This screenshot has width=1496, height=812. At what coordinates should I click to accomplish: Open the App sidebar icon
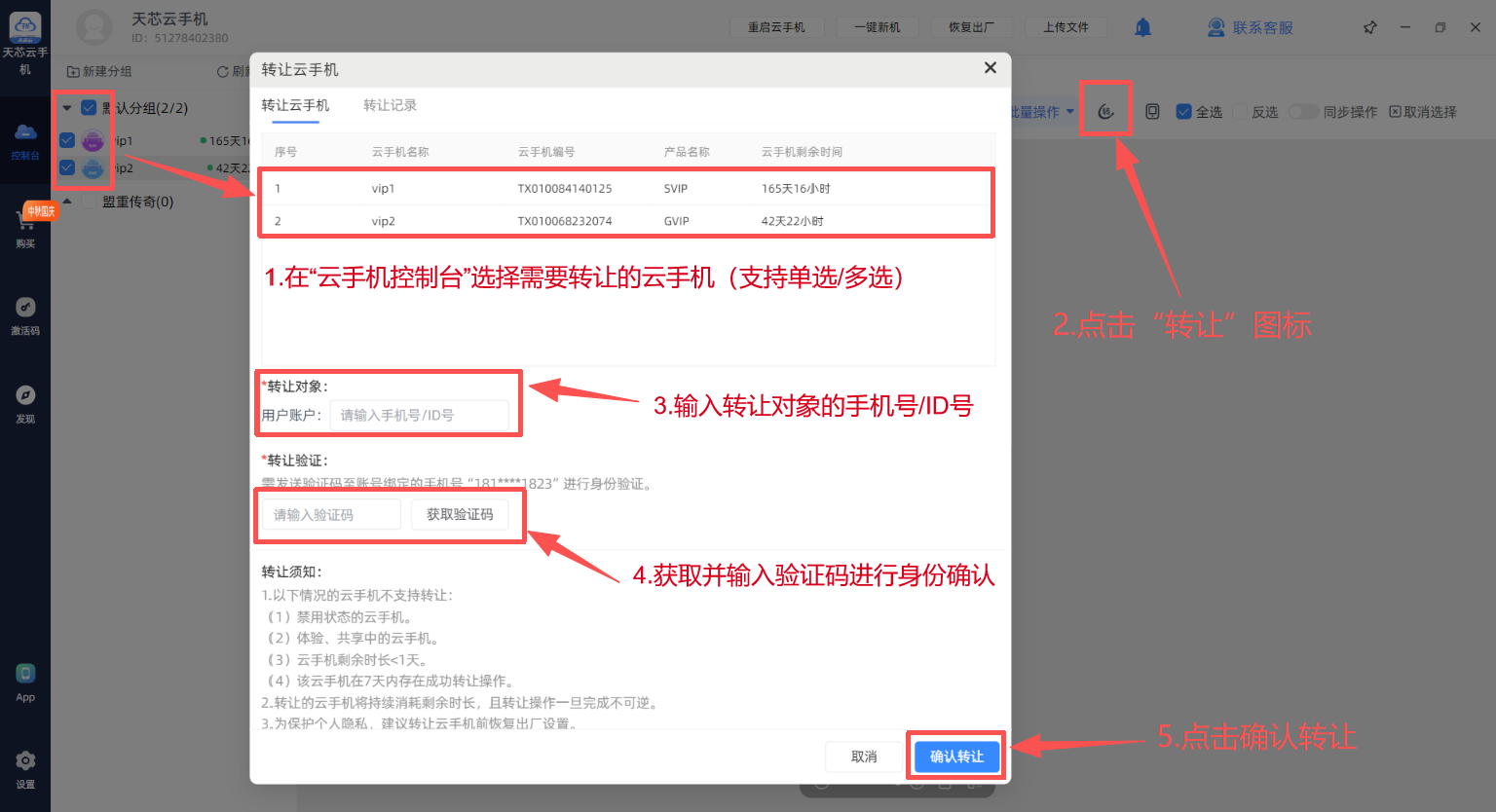click(x=25, y=682)
